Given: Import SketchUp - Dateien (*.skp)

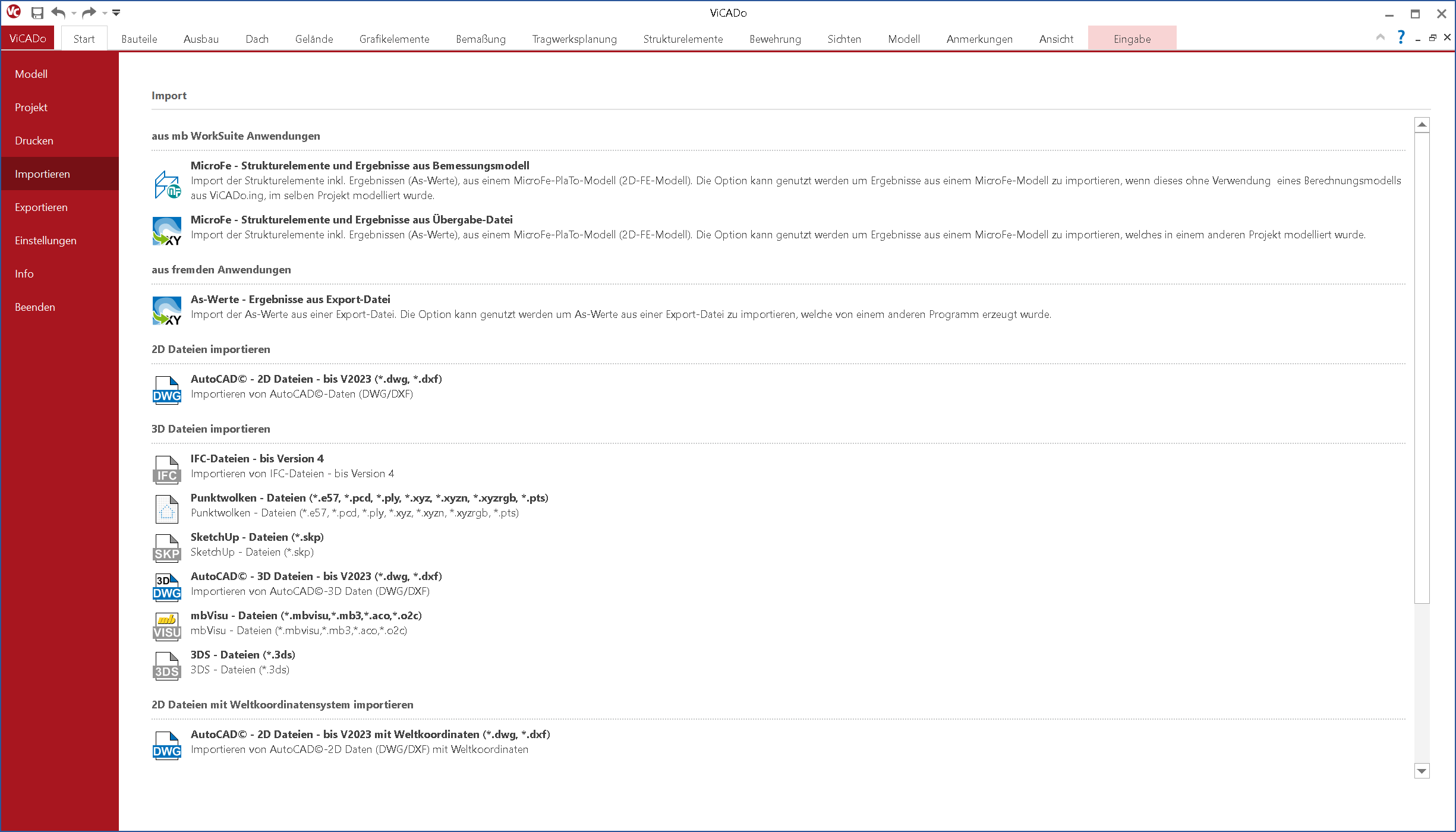Looking at the screenshot, I should pyautogui.click(x=257, y=537).
